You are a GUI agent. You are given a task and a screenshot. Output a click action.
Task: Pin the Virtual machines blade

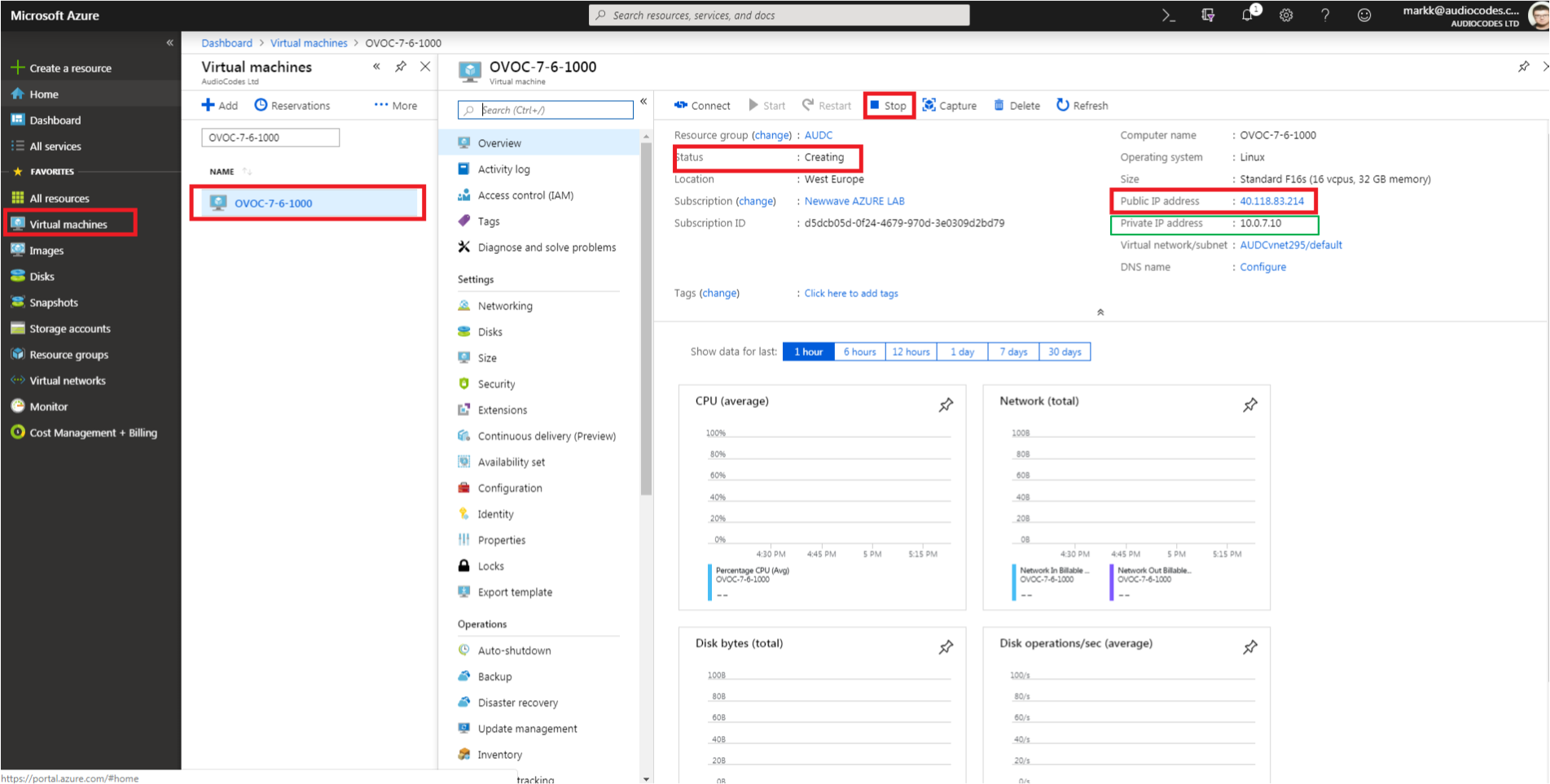[401, 67]
